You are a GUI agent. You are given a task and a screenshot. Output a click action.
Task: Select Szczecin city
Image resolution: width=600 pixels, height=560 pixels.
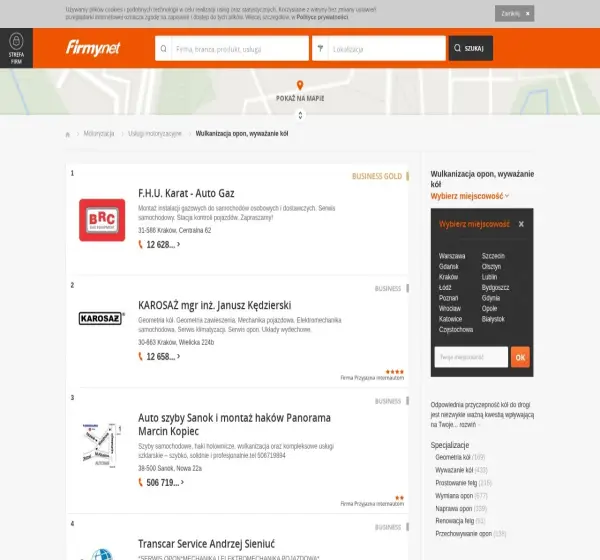pos(493,256)
